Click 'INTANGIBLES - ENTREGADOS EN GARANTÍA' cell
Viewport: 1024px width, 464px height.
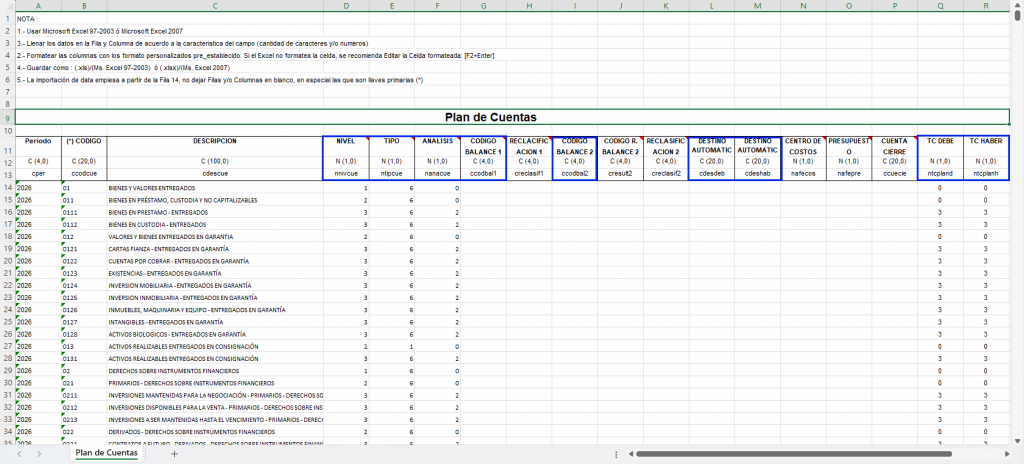(215, 322)
